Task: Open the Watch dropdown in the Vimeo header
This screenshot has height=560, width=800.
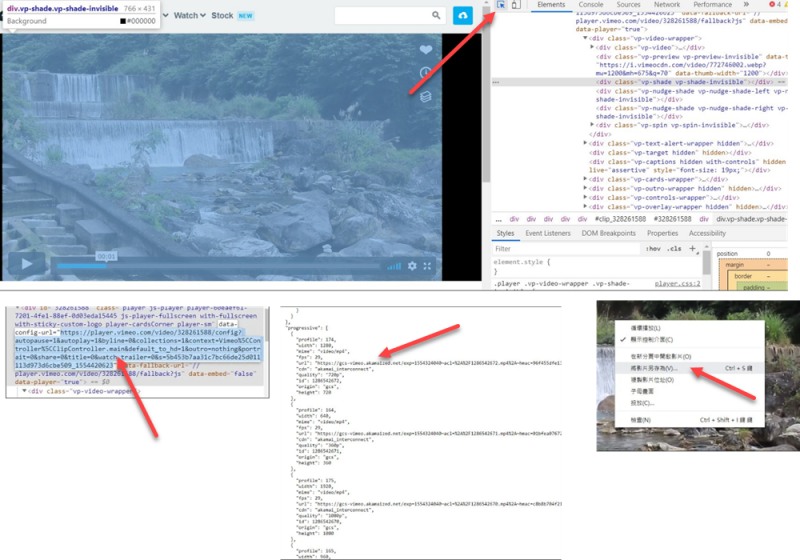Action: [190, 15]
